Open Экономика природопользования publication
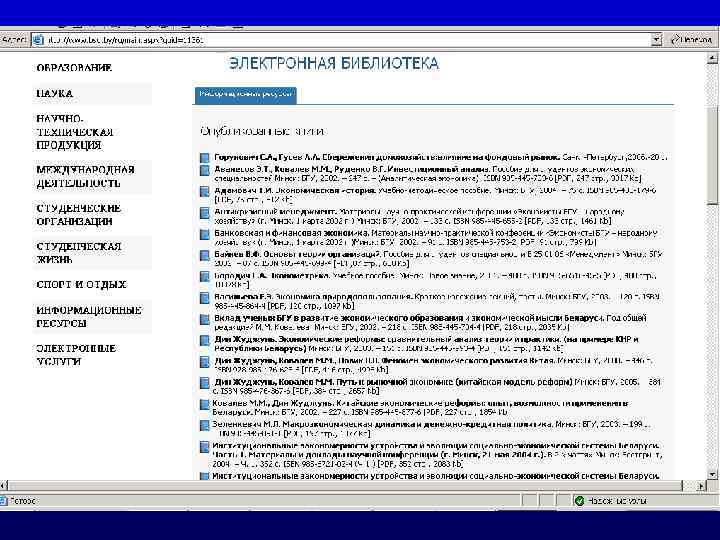This screenshot has height=540, width=720. pos(437,301)
